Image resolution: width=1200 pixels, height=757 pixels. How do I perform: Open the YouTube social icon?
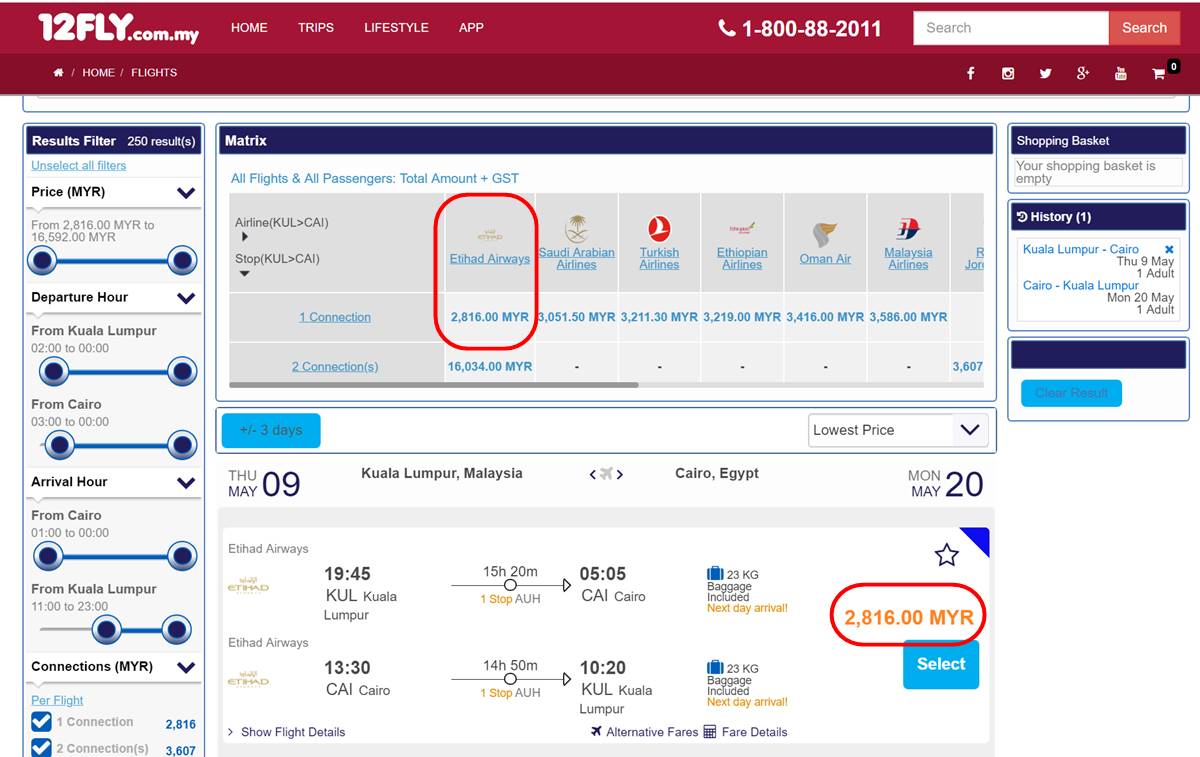point(1120,73)
